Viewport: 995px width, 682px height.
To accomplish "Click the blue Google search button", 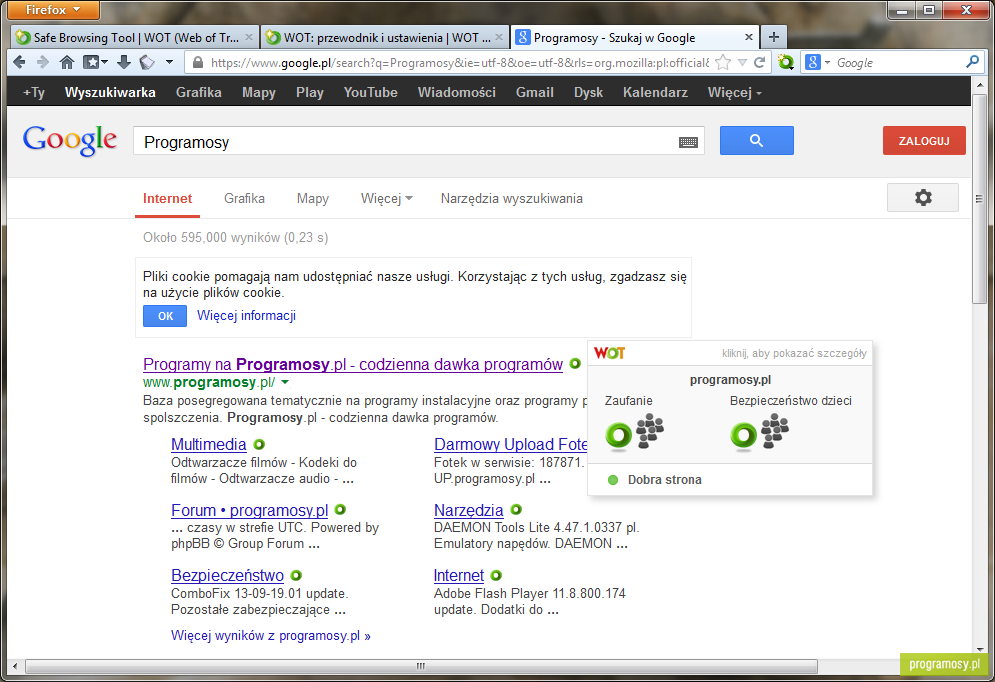I will (756, 140).
